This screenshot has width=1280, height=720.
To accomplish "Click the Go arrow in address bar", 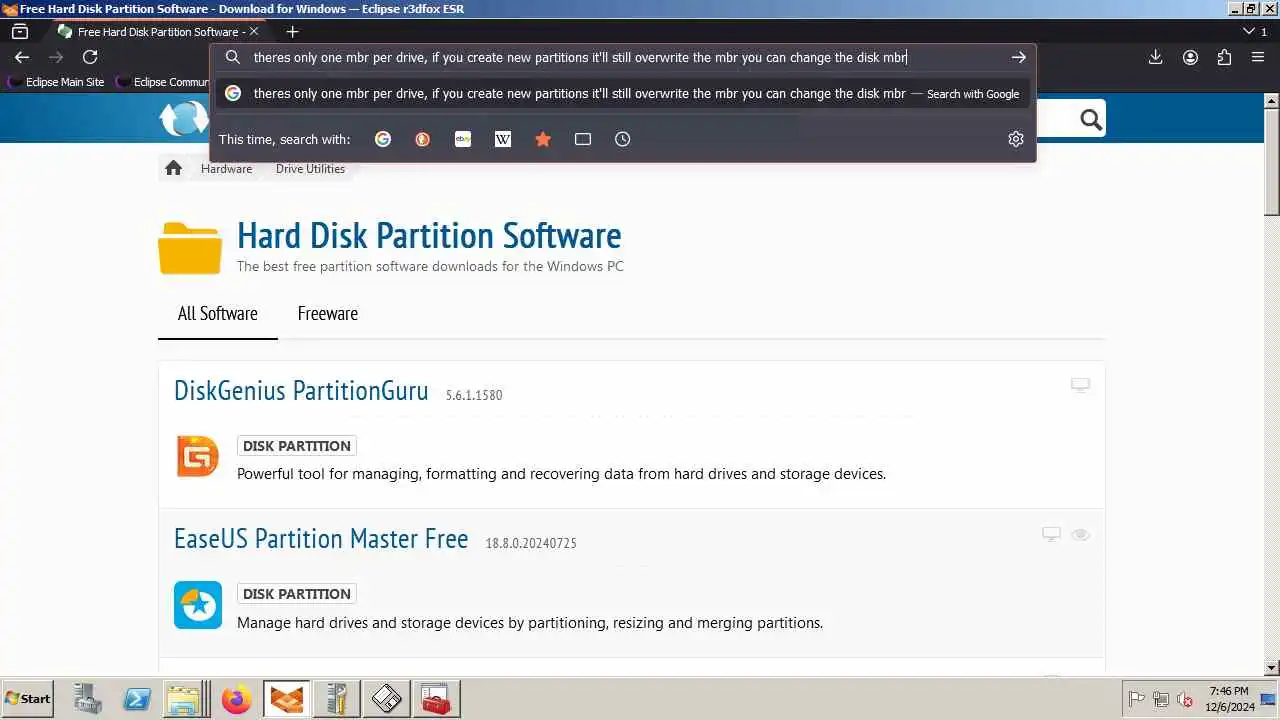I will coord(1019,57).
